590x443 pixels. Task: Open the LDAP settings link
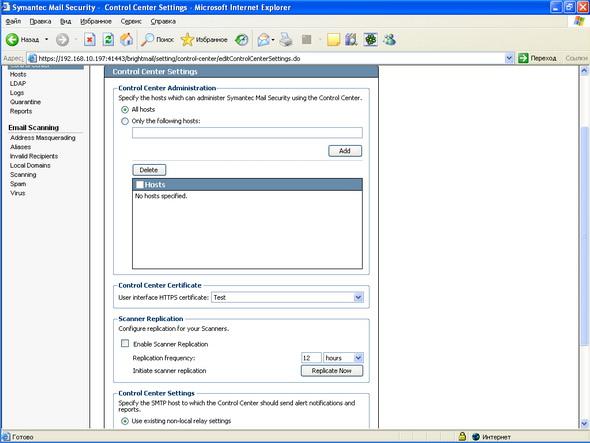click(x=18, y=84)
